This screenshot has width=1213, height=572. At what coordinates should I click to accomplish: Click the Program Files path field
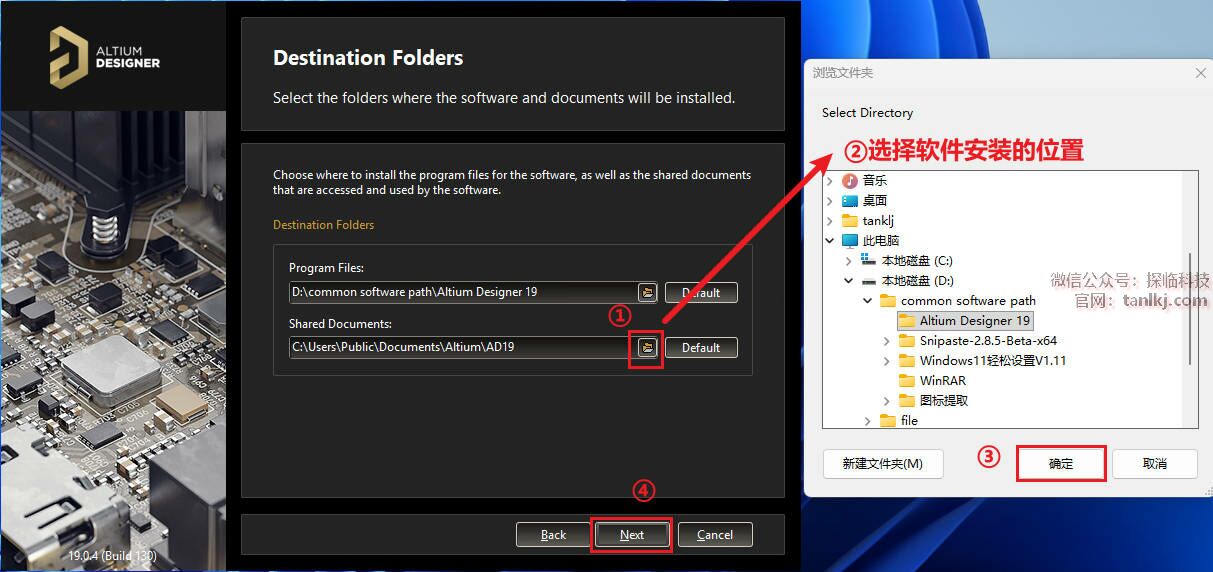(463, 292)
